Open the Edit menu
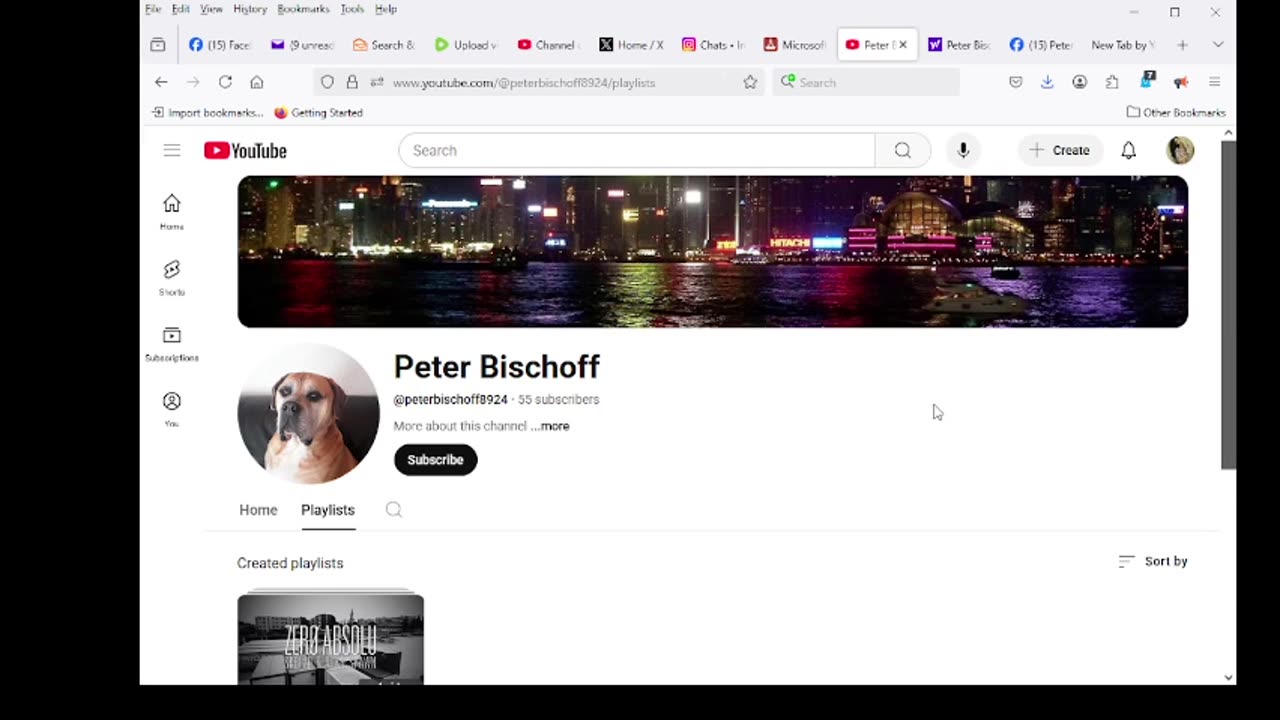 [180, 9]
